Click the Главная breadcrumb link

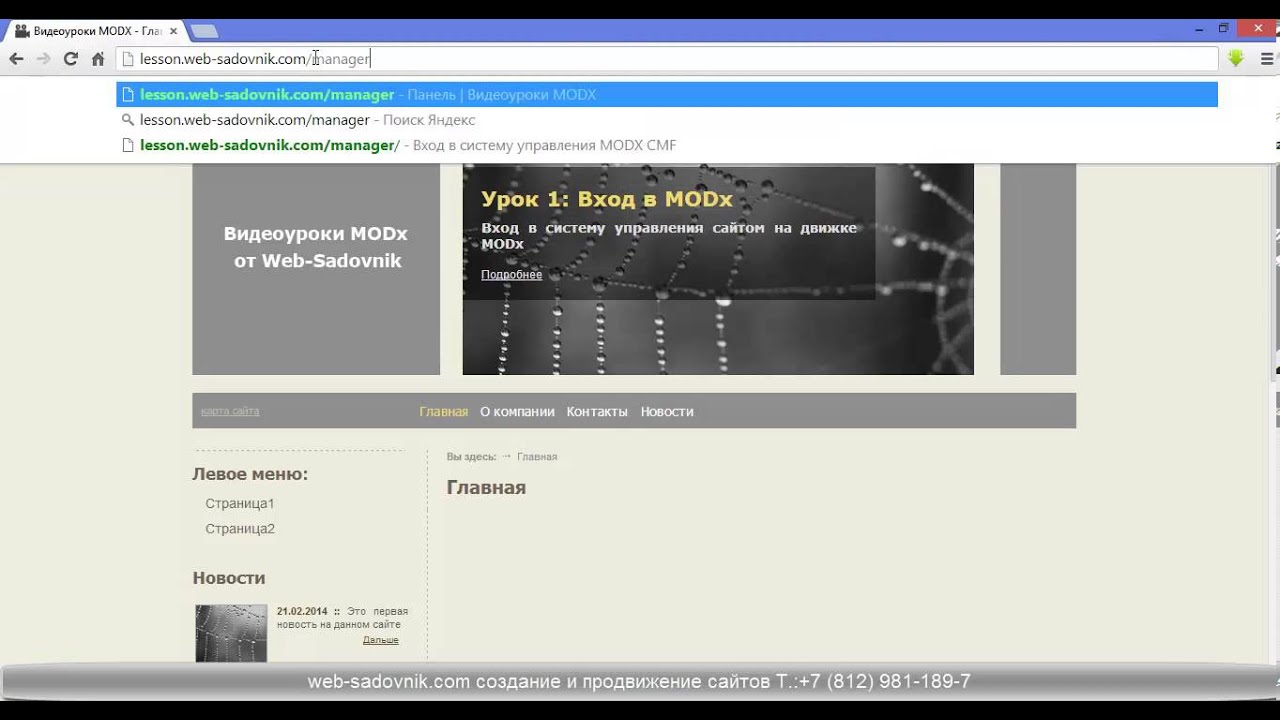(x=537, y=457)
